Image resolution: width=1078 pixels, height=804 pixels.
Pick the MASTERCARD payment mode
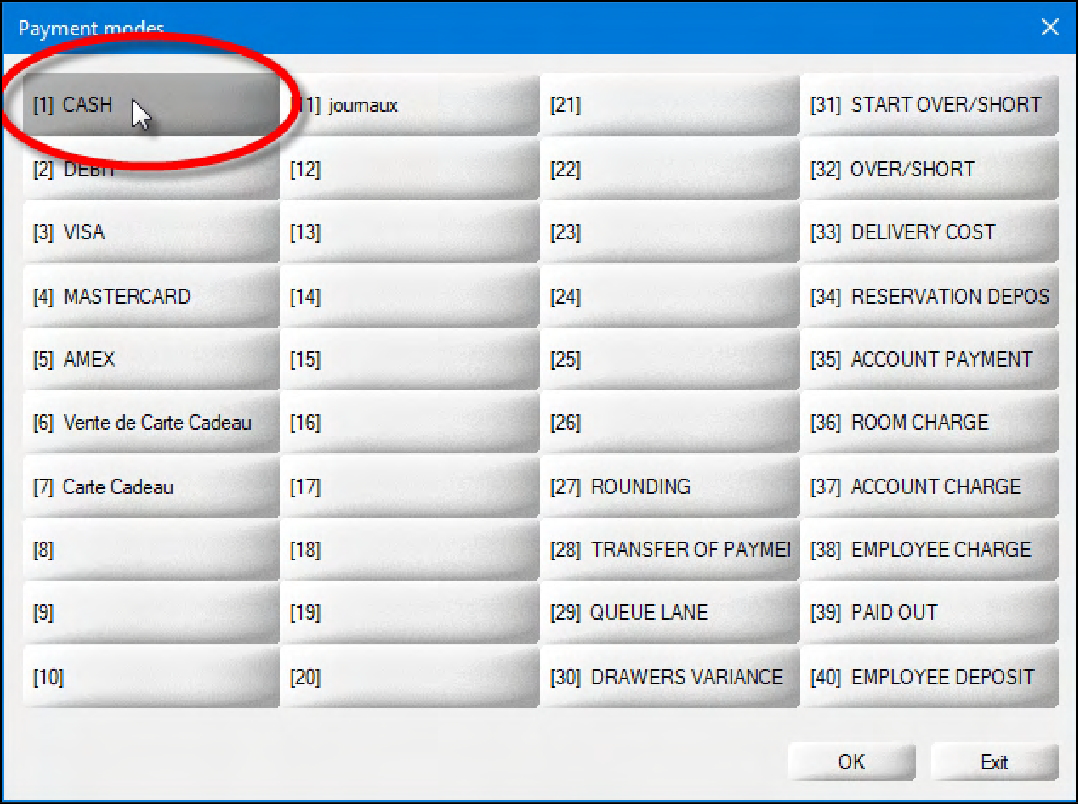[x=150, y=297]
